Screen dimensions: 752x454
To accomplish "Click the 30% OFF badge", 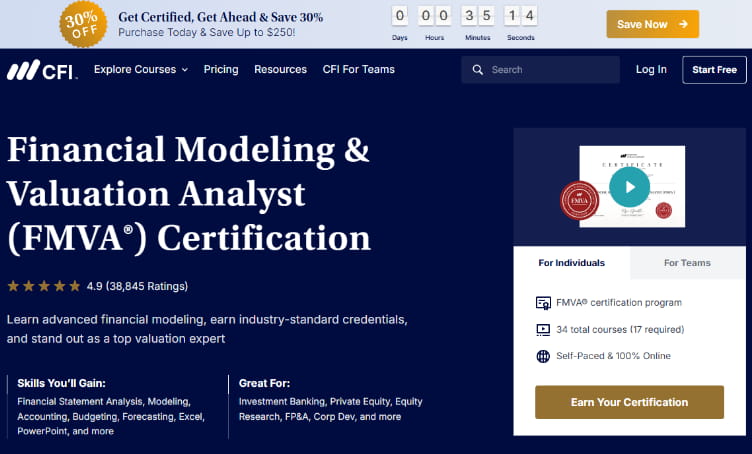I will tap(83, 24).
